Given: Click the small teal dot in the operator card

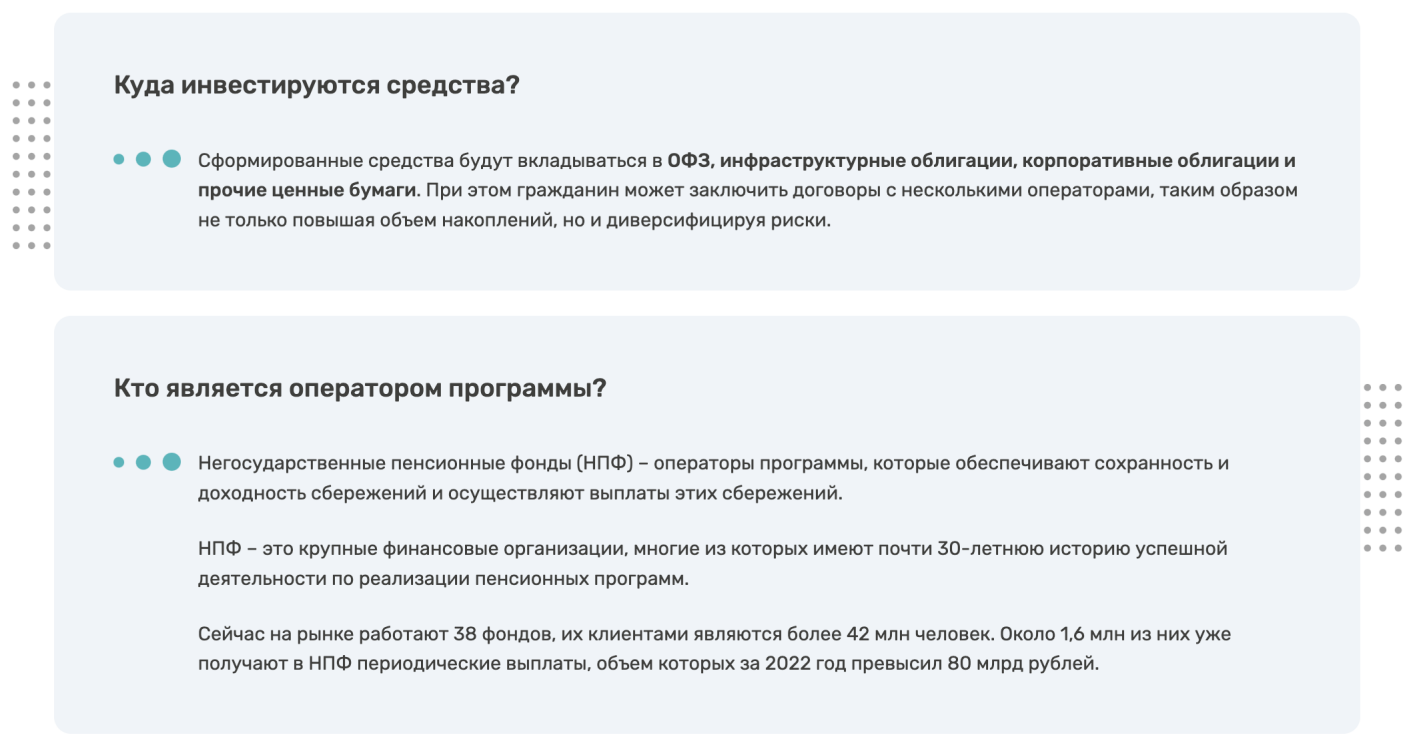Looking at the screenshot, I should (119, 462).
